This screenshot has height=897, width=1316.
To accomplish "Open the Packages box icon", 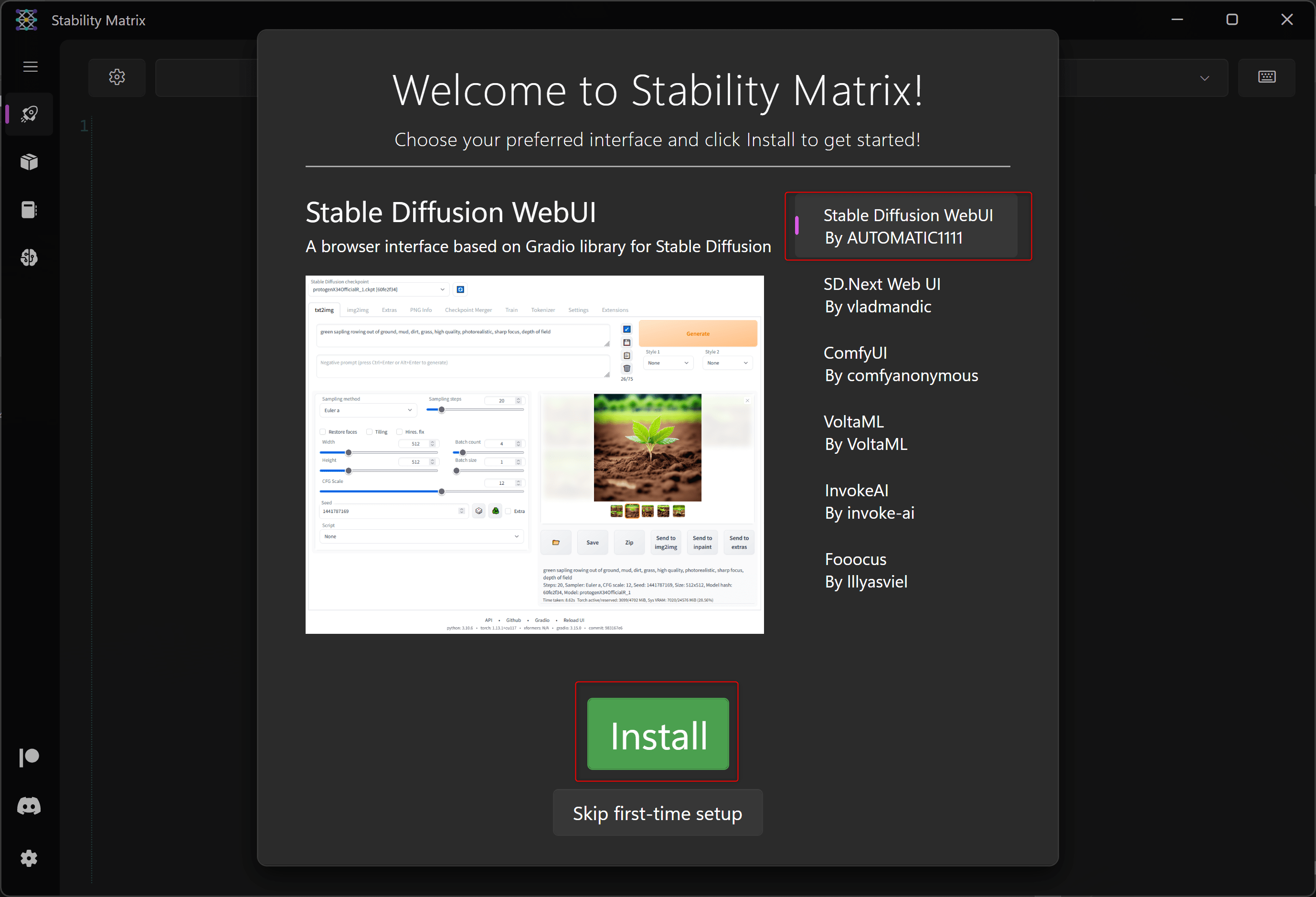I will pyautogui.click(x=30, y=162).
